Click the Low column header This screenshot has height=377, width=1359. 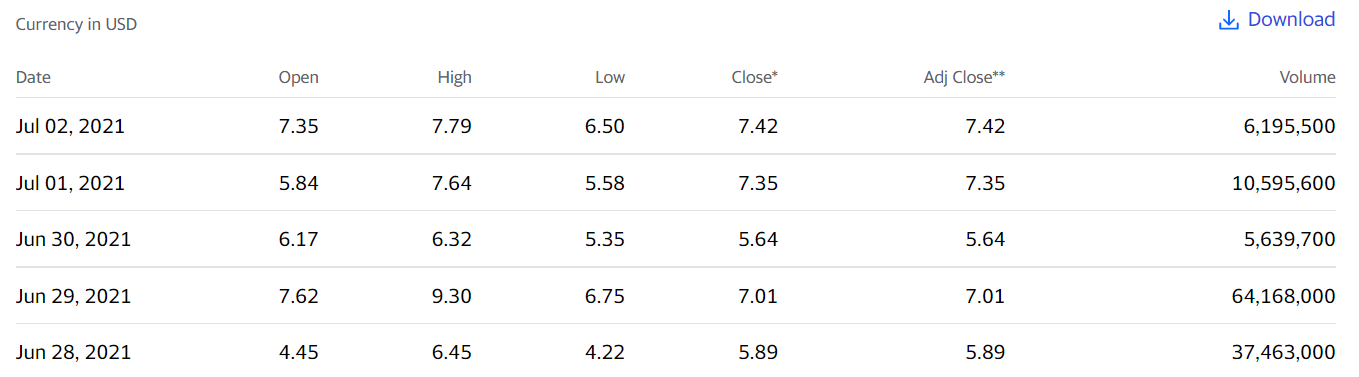click(610, 77)
